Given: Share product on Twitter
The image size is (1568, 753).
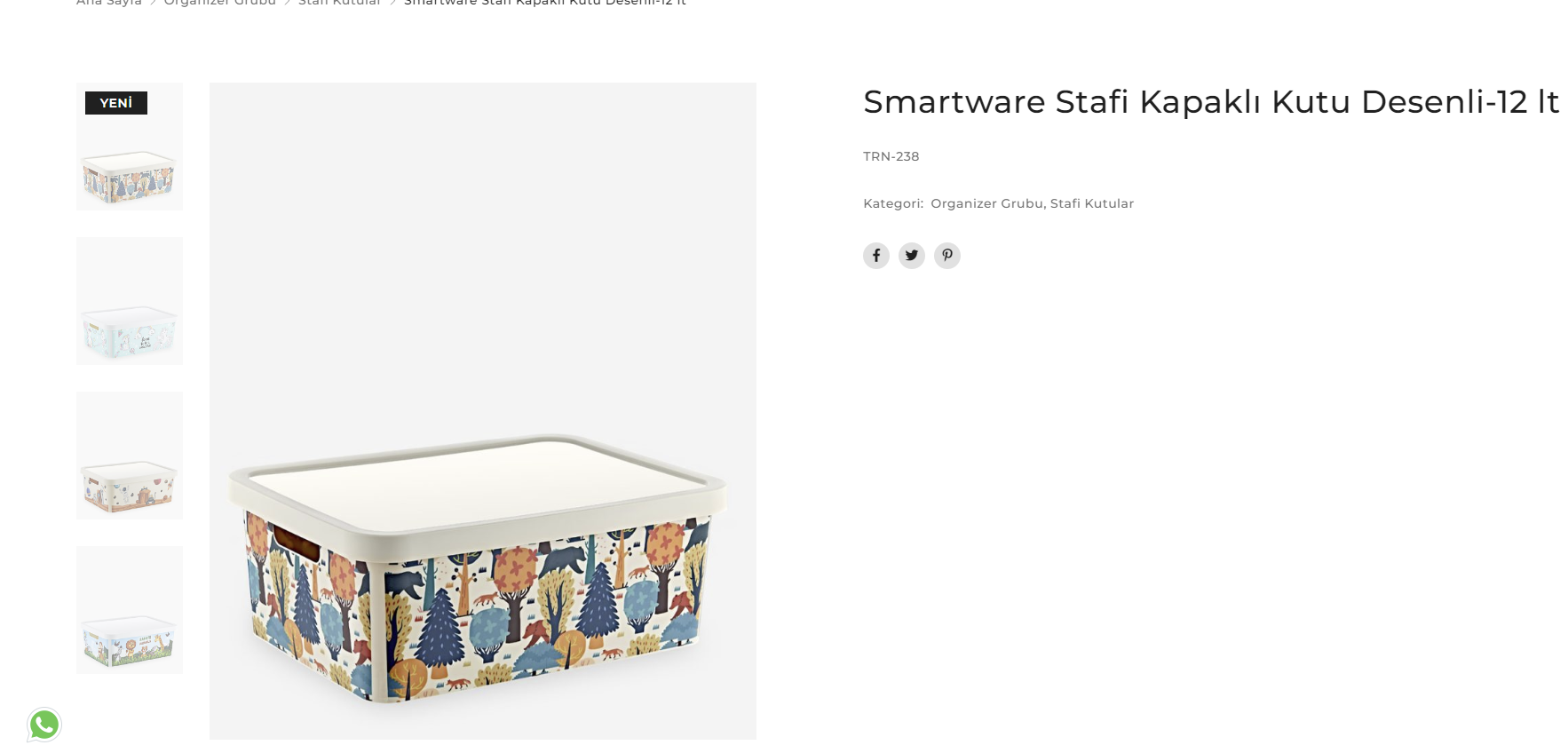Looking at the screenshot, I should (x=911, y=256).
